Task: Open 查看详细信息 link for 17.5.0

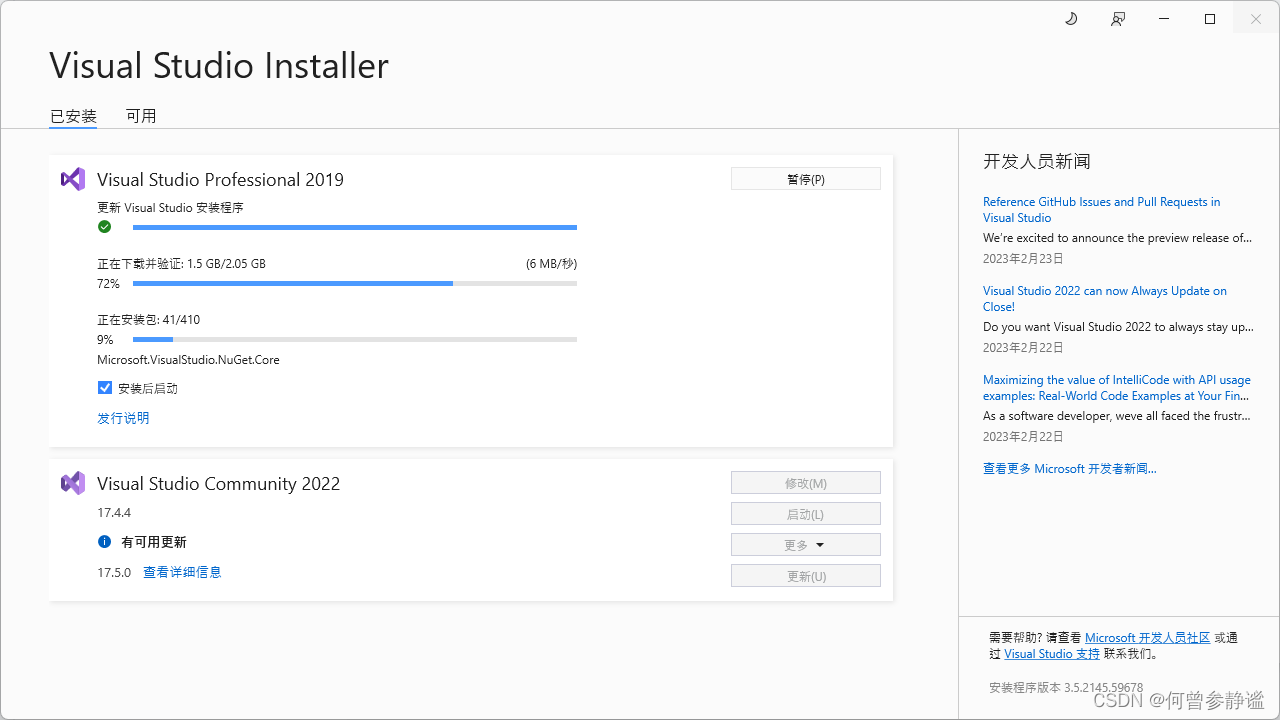Action: [x=182, y=572]
